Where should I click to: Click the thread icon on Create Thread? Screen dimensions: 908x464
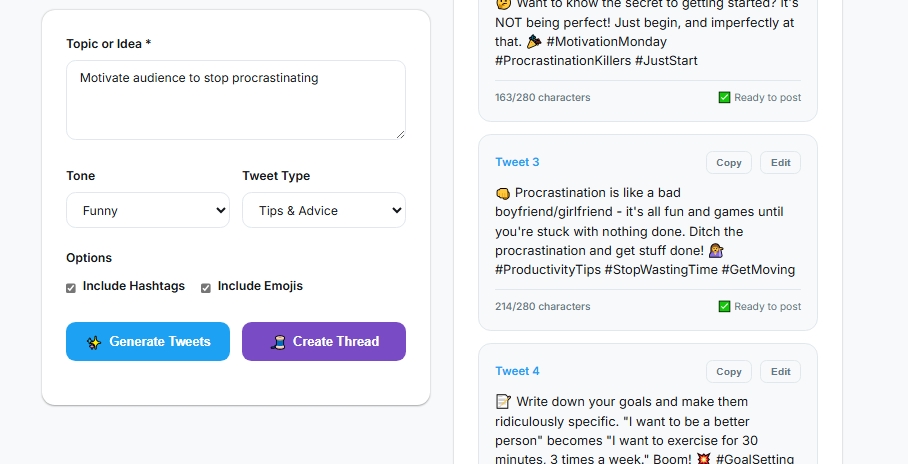pyautogui.click(x=278, y=342)
